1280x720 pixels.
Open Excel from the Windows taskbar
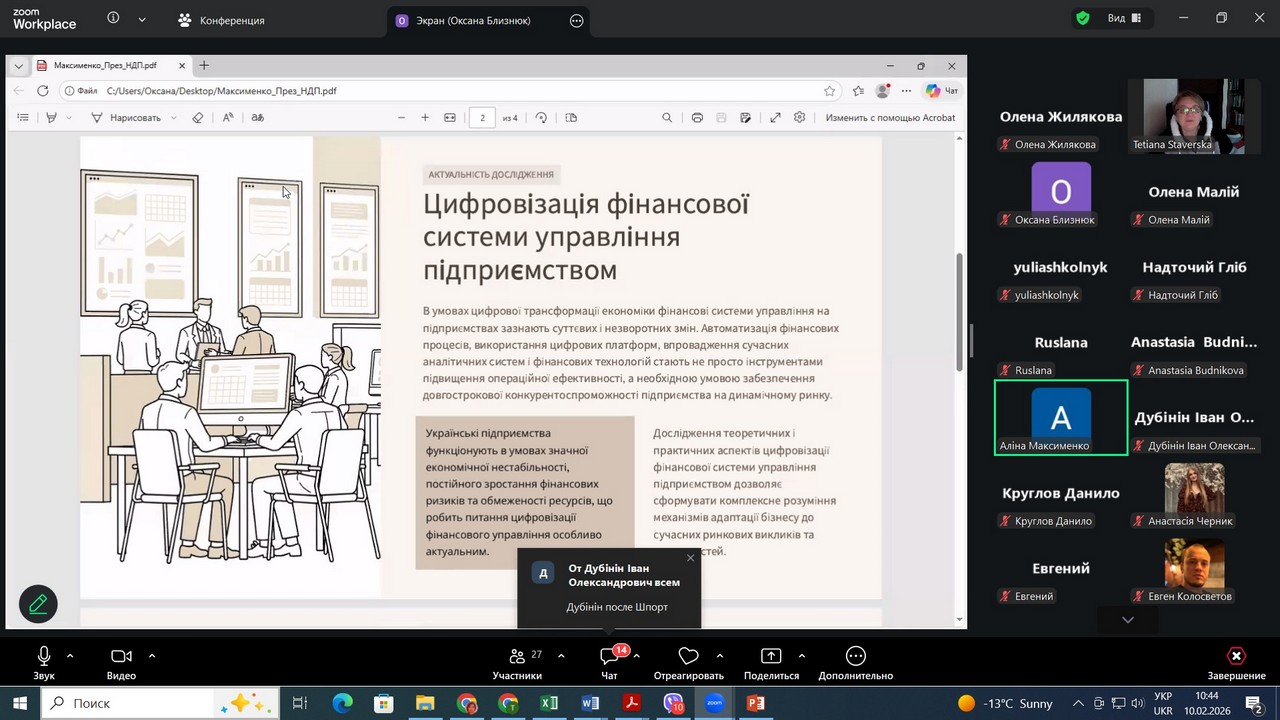[549, 704]
